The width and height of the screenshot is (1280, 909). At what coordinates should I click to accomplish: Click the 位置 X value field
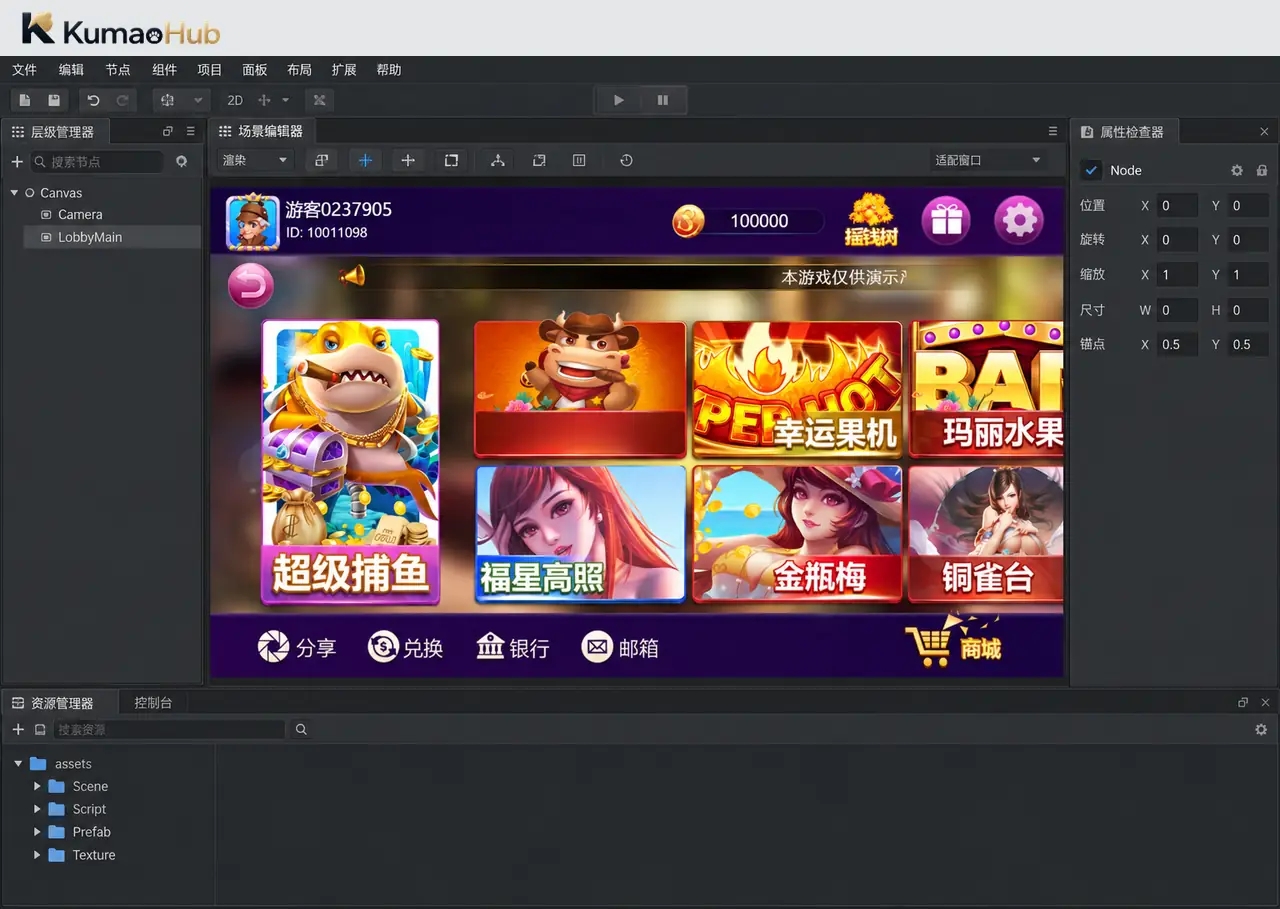coord(1177,206)
